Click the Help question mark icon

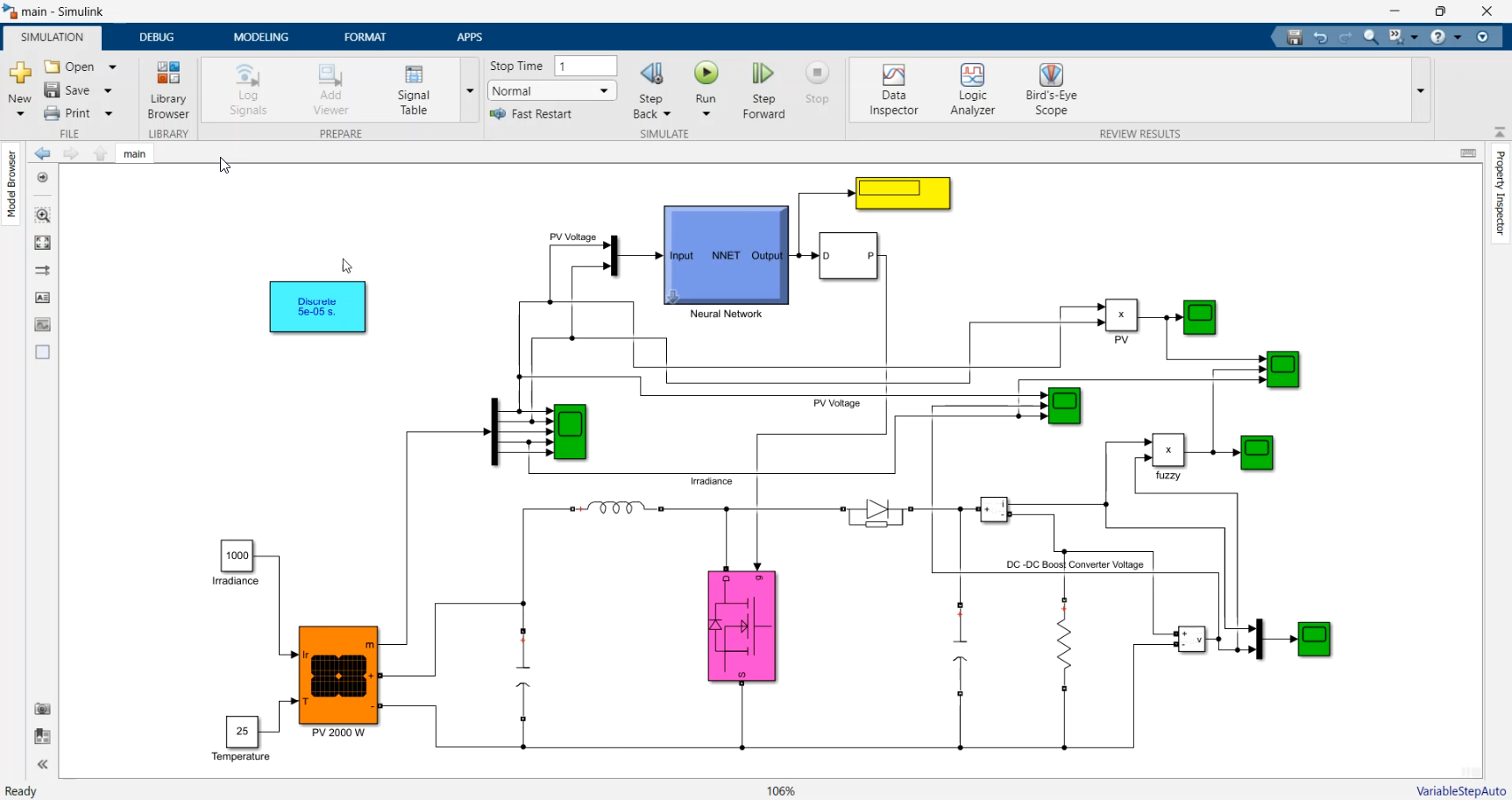click(x=1437, y=37)
